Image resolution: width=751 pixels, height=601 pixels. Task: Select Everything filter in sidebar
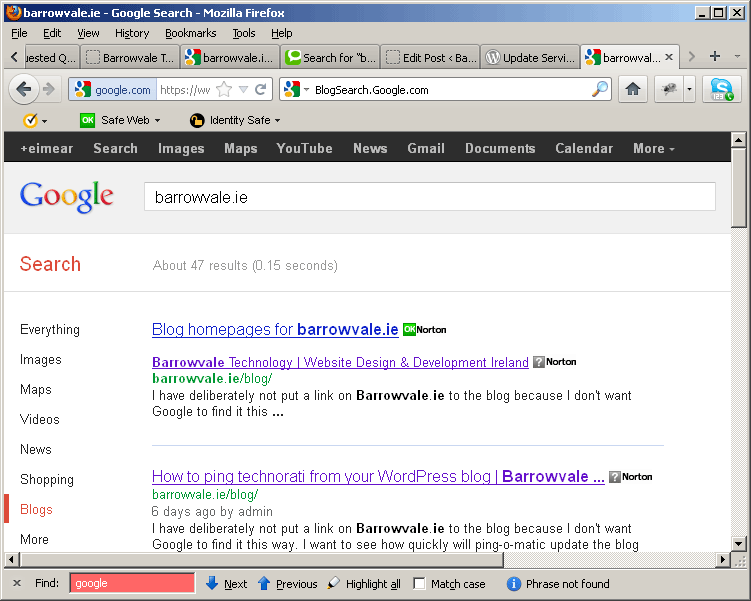click(50, 329)
